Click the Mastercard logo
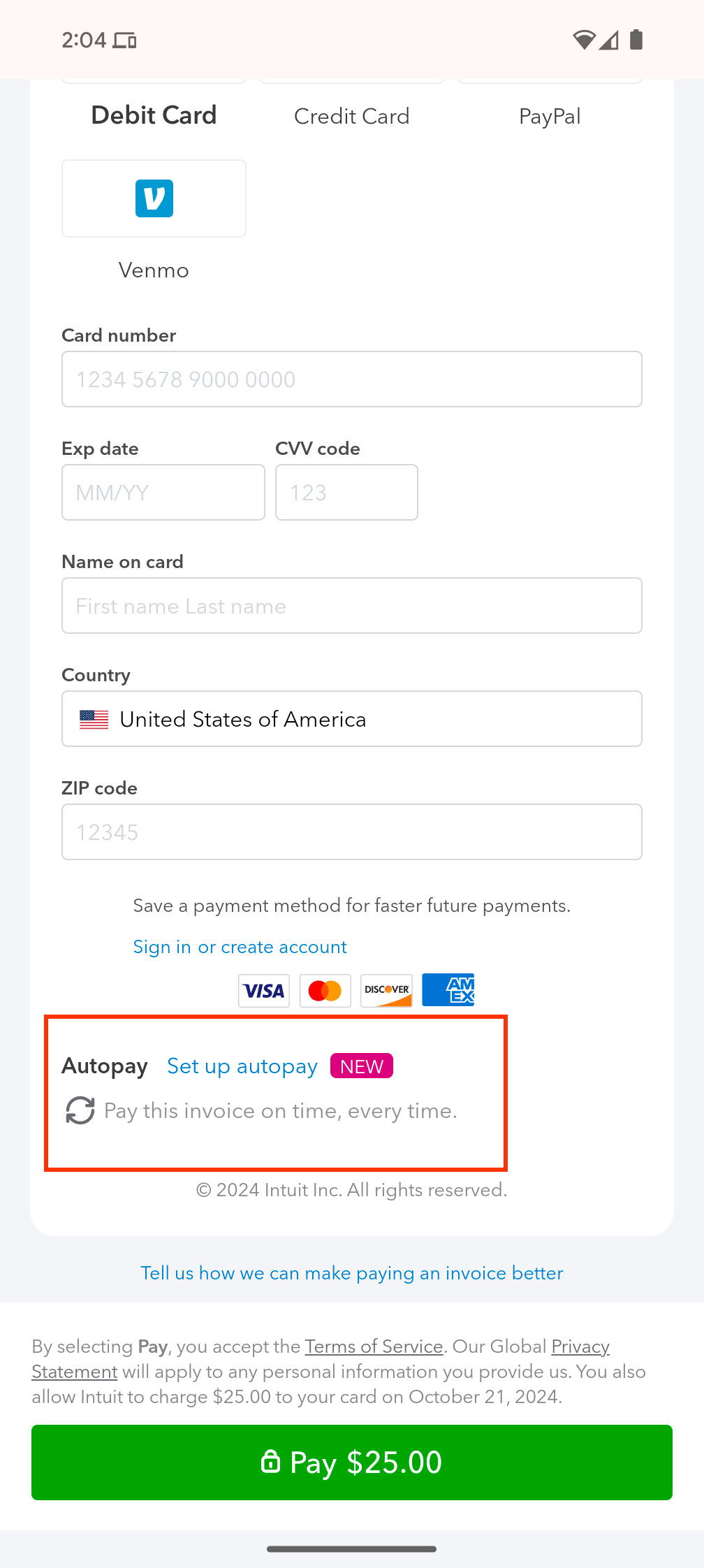The height and width of the screenshot is (1568, 704). coord(325,990)
